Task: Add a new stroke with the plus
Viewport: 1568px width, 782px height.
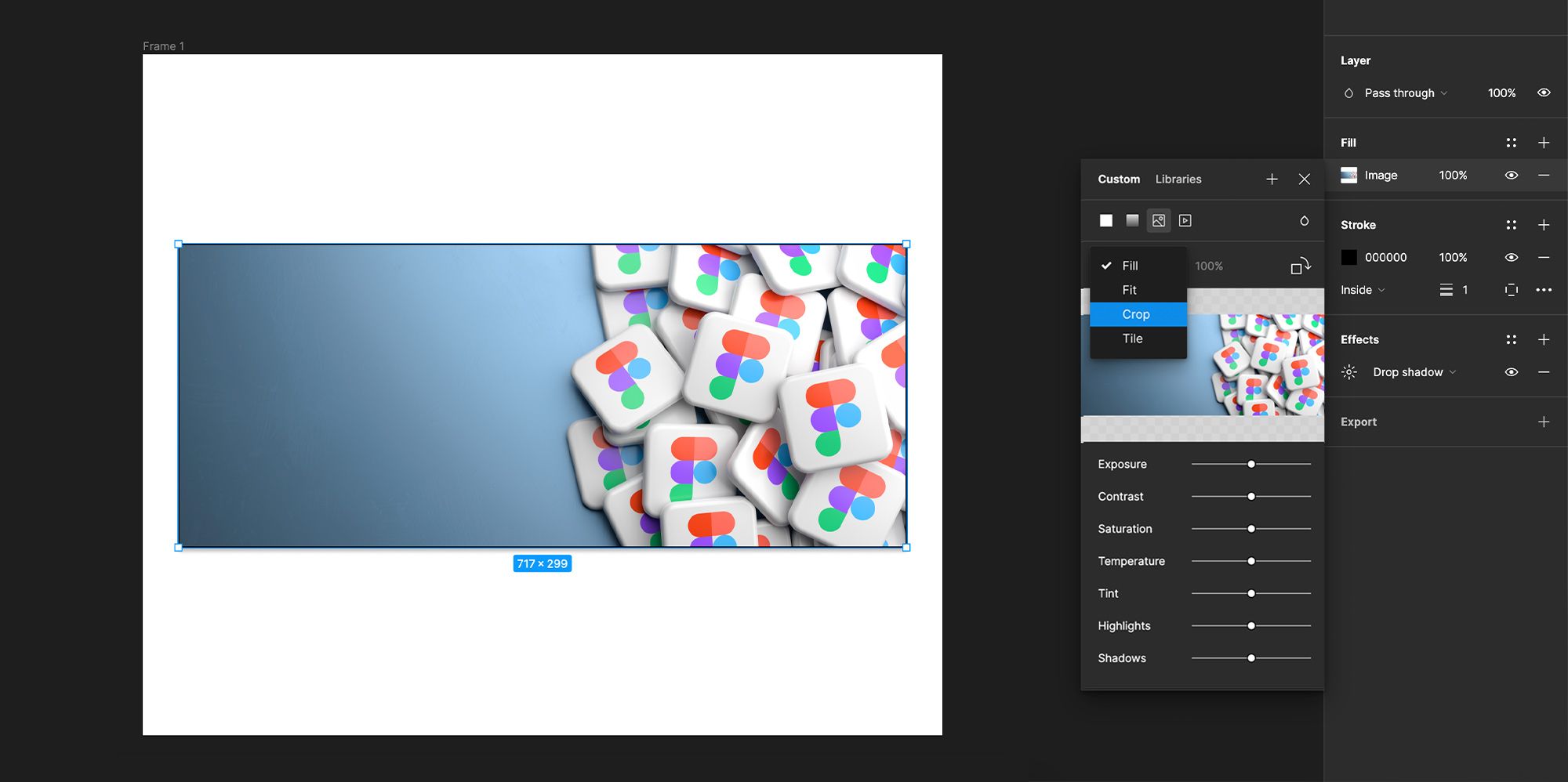Action: (x=1544, y=225)
